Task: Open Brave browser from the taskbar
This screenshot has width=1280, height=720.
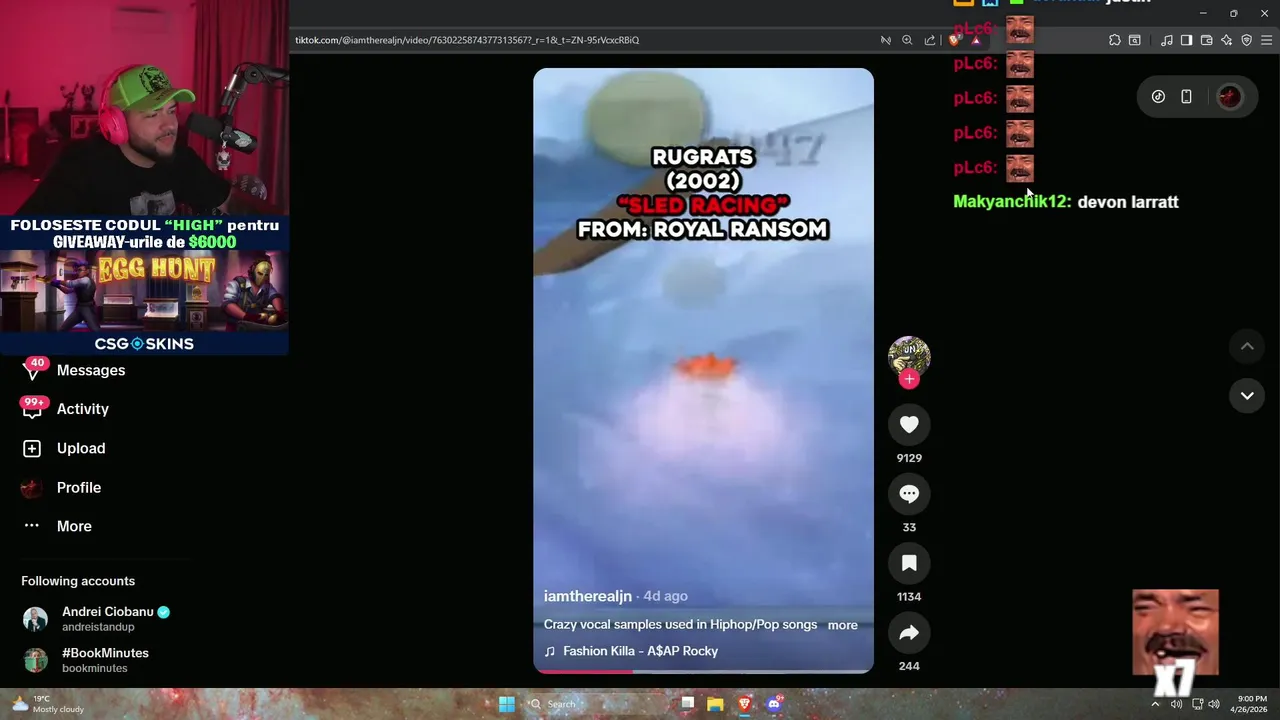Action: 744,704
